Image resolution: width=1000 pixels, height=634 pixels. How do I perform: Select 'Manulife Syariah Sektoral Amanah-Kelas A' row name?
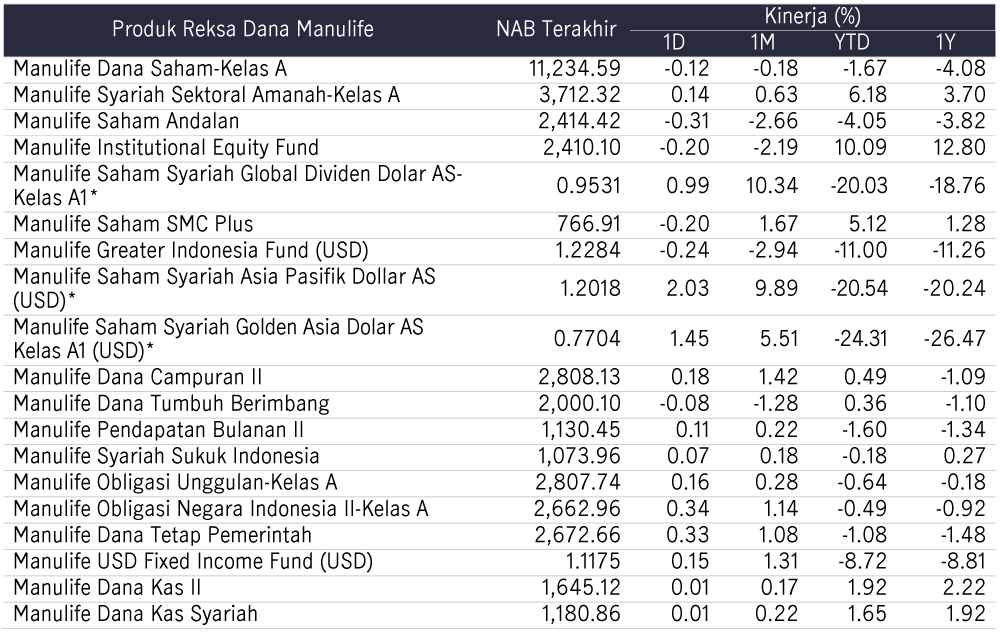207,95
